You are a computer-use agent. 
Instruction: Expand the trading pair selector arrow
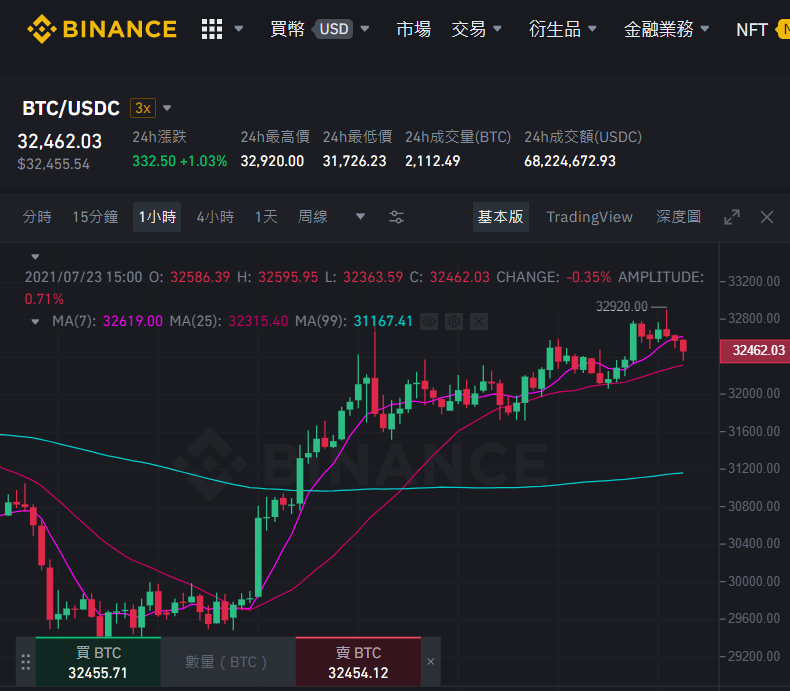167,108
